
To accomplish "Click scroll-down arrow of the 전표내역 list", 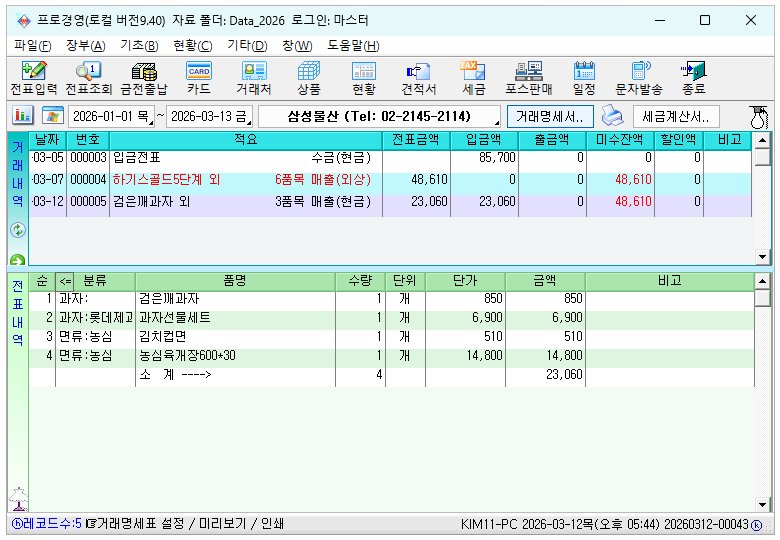I will pos(762,505).
